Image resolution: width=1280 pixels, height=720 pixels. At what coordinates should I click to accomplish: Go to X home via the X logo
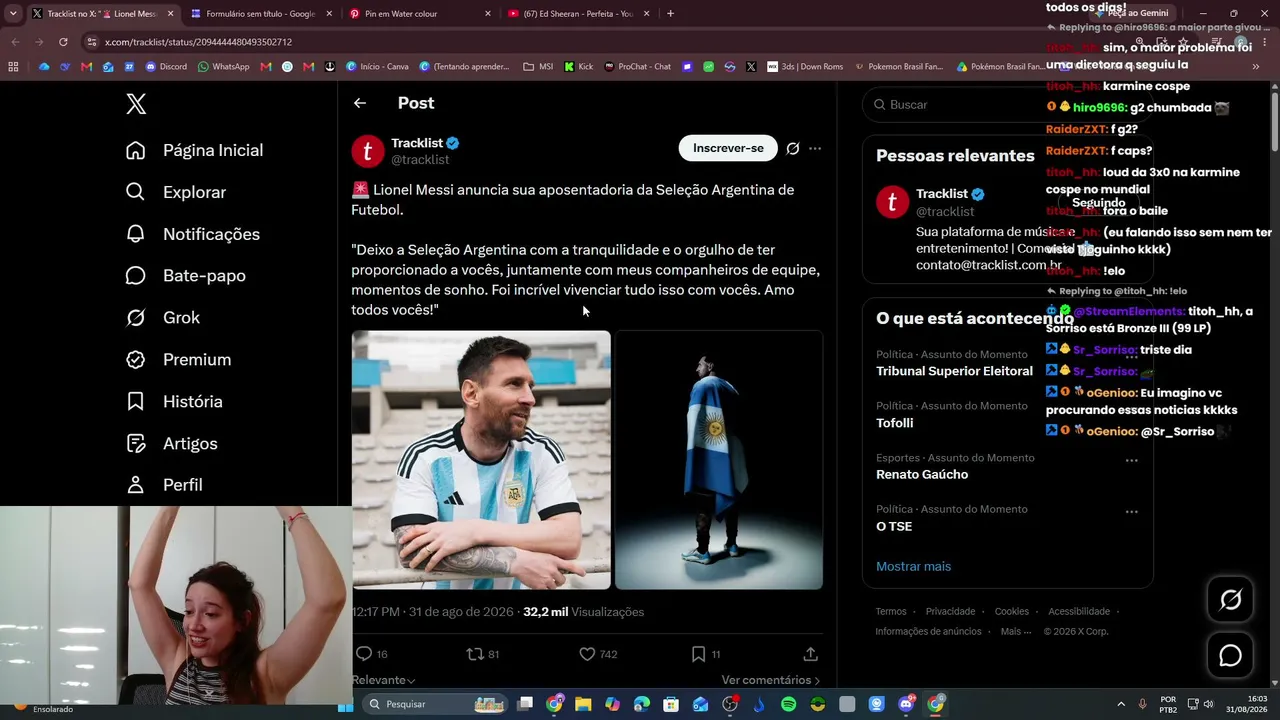point(136,103)
